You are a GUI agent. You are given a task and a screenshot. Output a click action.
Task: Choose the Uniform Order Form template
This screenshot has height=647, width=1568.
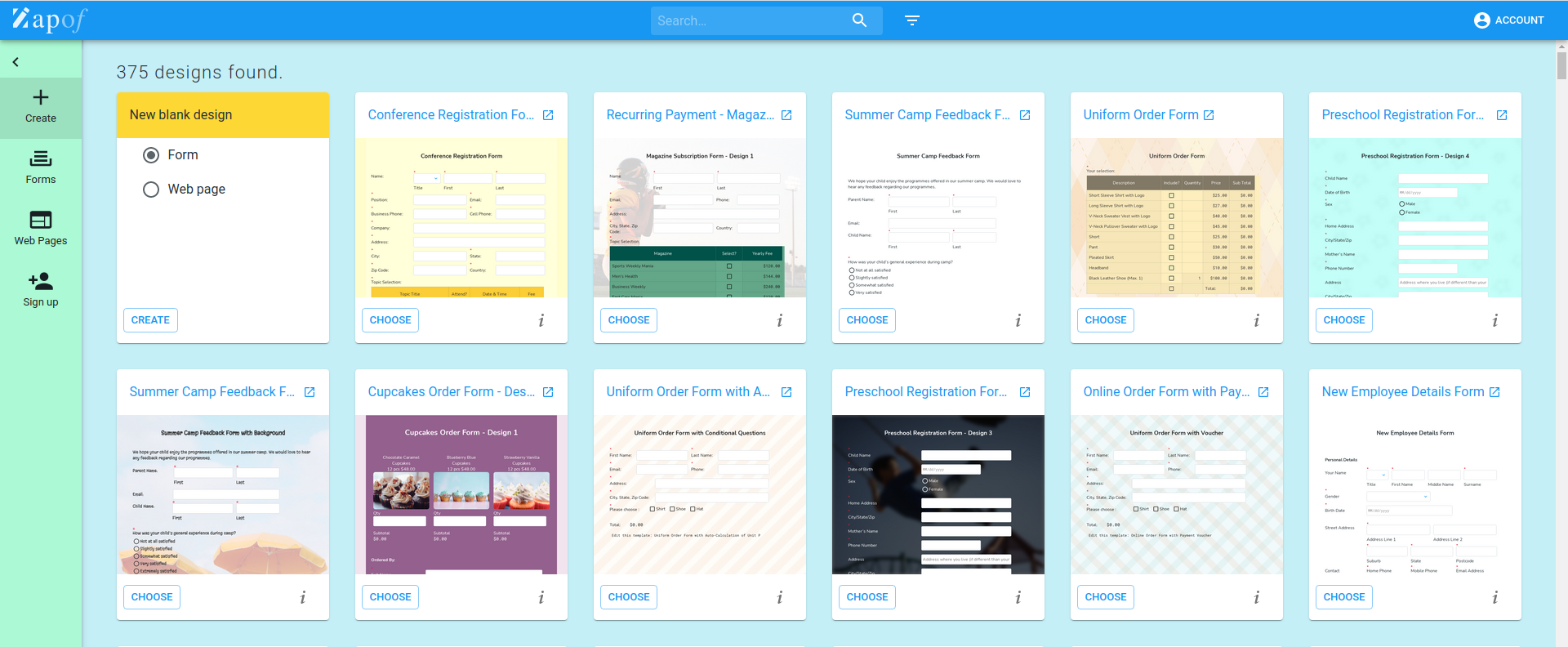1106,320
